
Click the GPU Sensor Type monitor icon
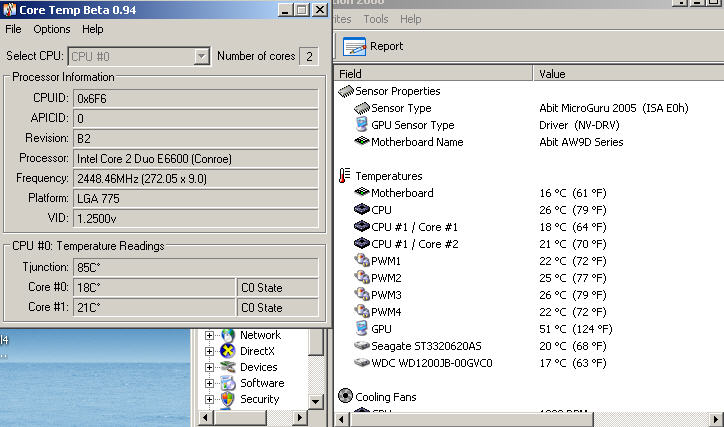pyautogui.click(x=362, y=125)
